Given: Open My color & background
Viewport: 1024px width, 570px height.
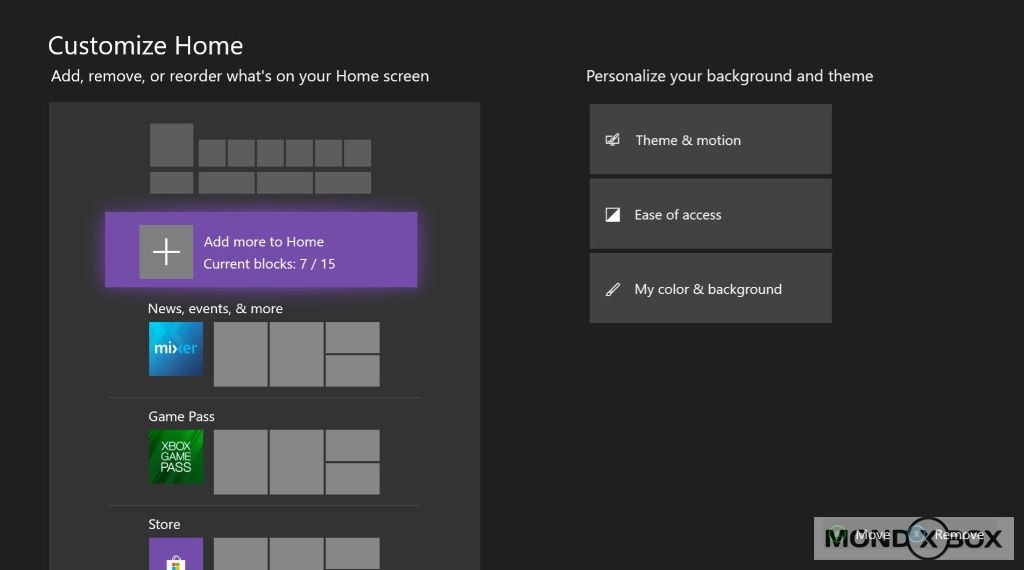Looking at the screenshot, I should pyautogui.click(x=710, y=289).
